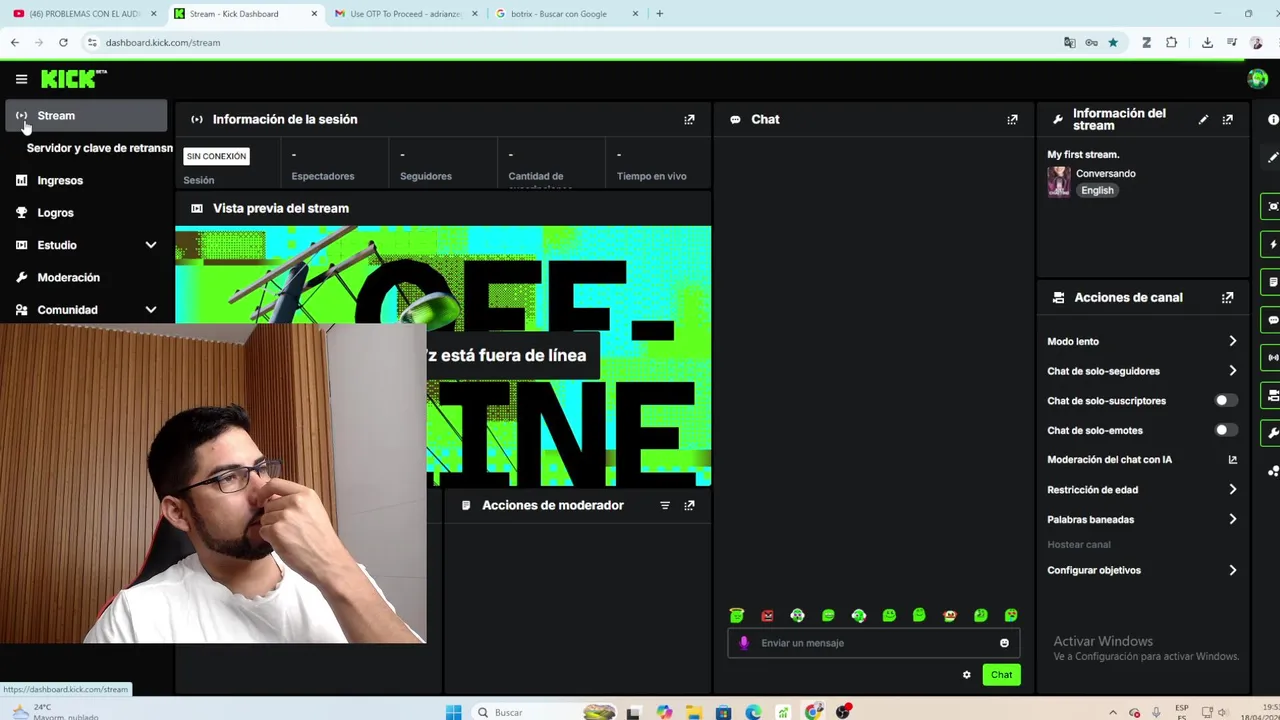Click the browser address bar

coord(570,42)
